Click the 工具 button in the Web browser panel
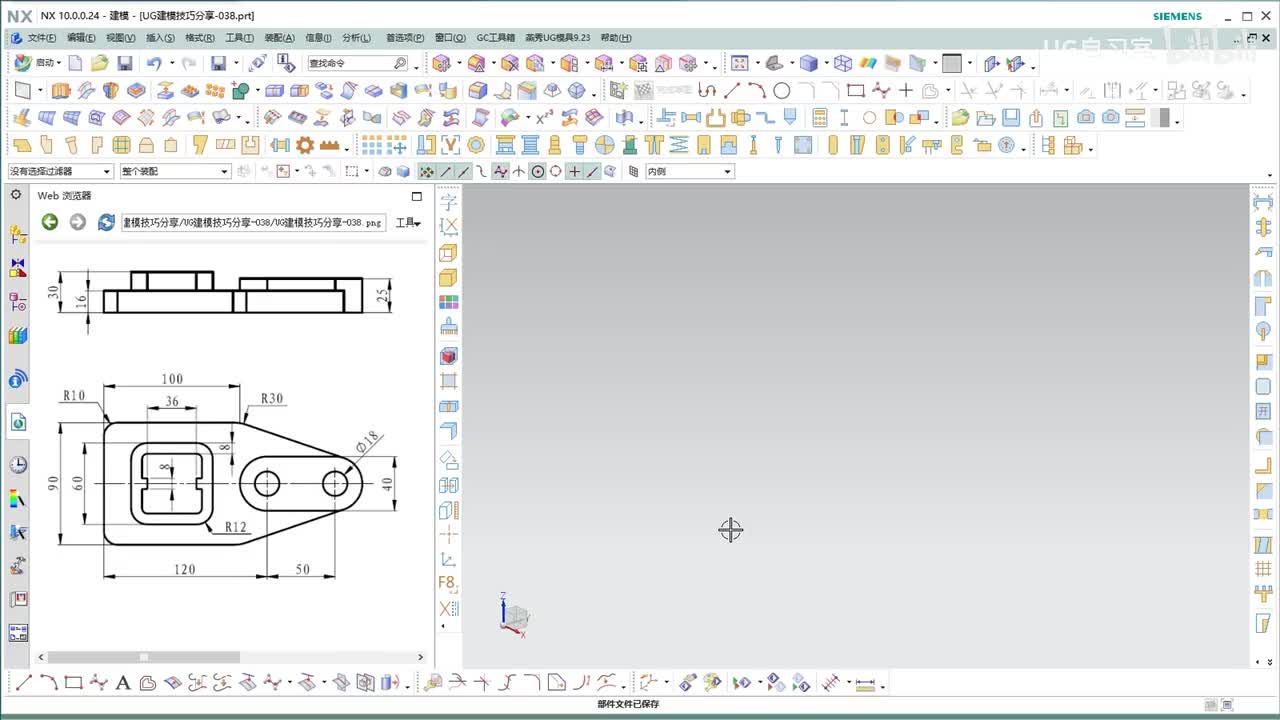Viewport: 1280px width, 720px height. (407, 222)
